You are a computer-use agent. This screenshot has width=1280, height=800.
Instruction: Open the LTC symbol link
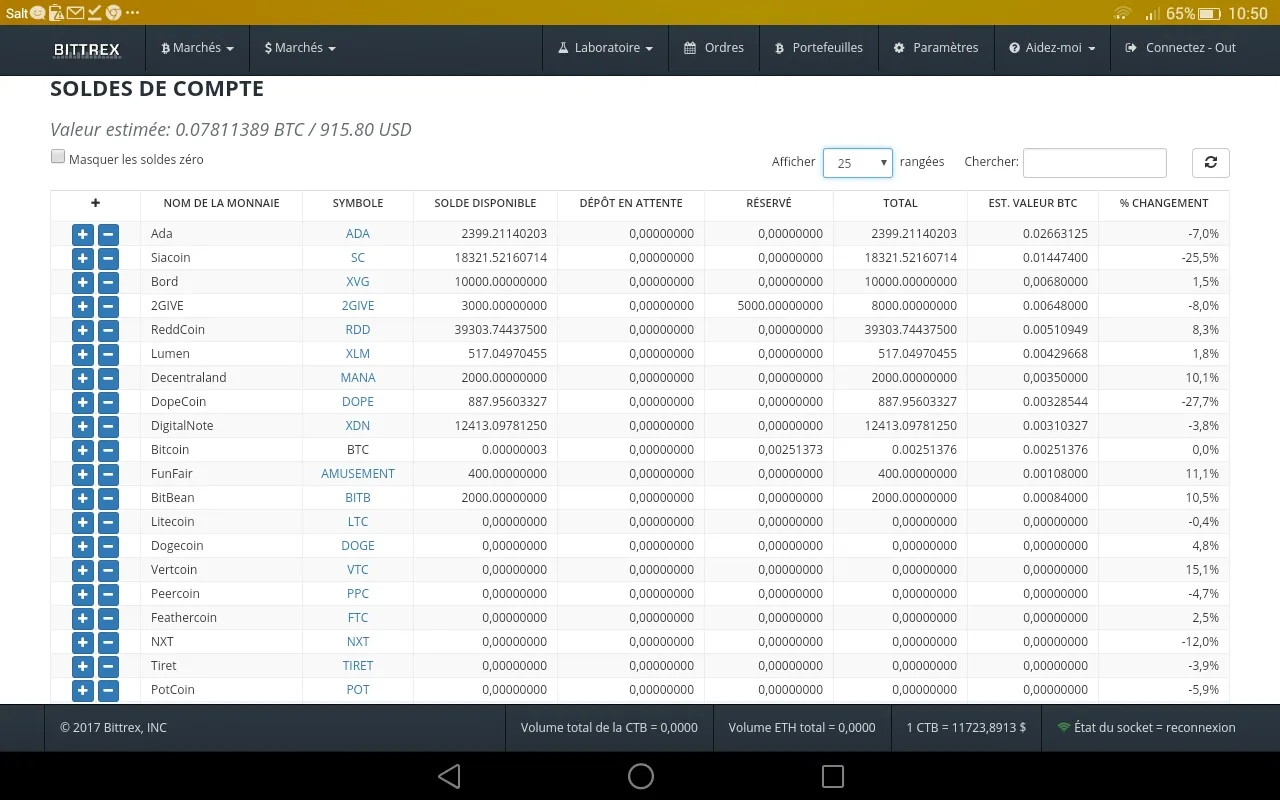tap(358, 522)
